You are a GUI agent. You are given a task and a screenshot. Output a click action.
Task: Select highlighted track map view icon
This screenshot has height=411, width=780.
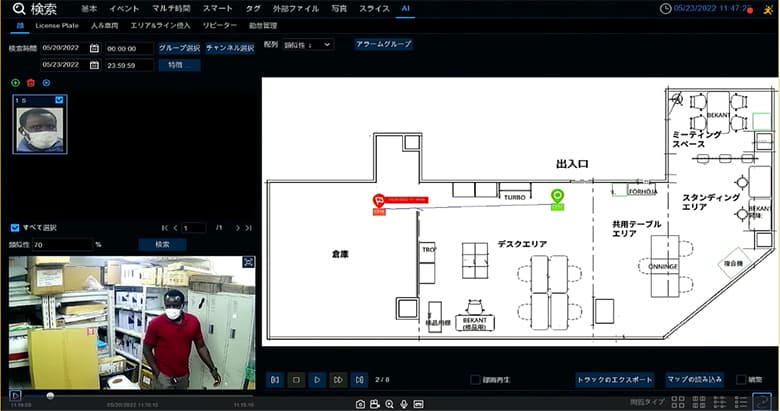pyautogui.click(x=762, y=401)
